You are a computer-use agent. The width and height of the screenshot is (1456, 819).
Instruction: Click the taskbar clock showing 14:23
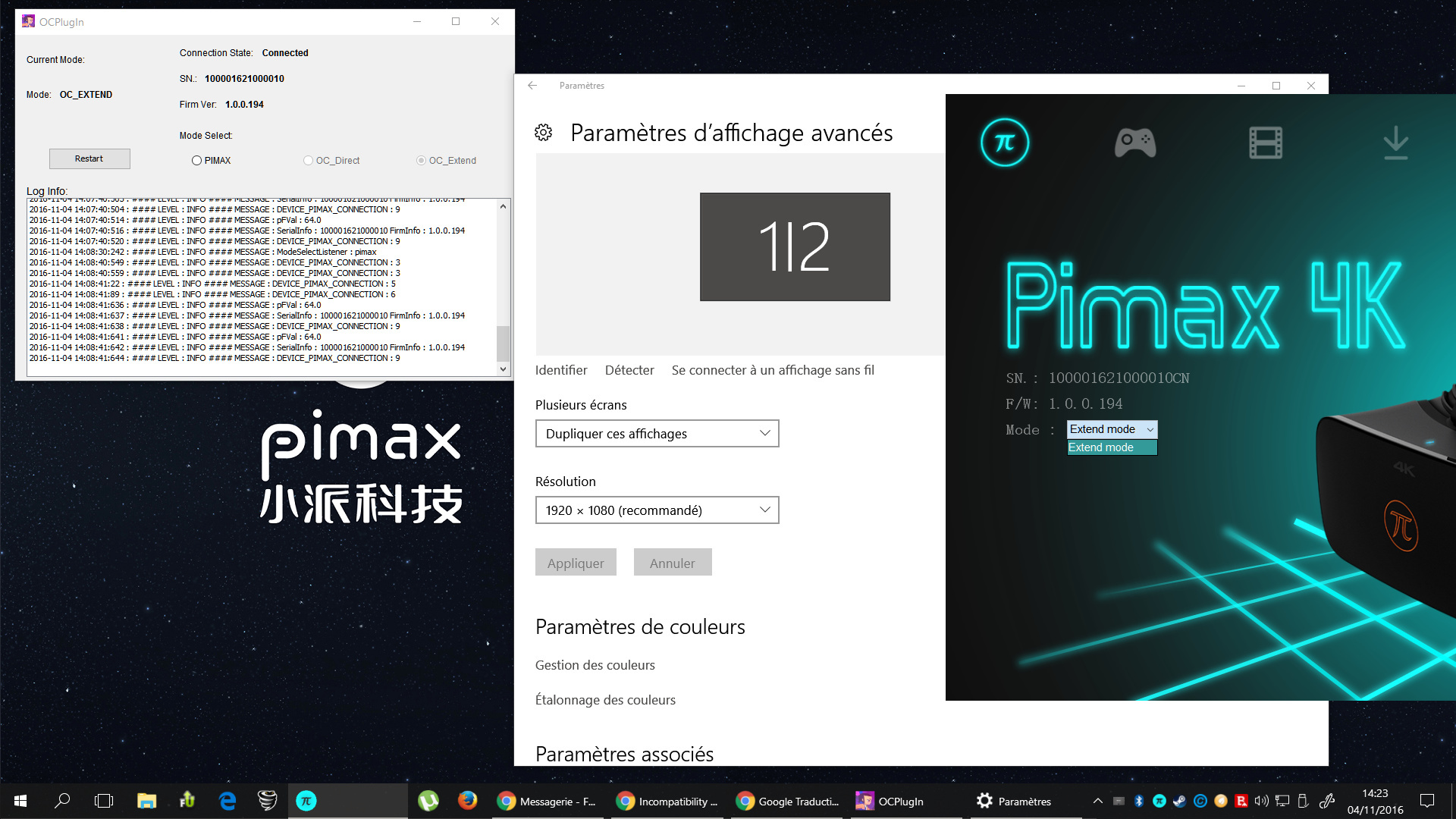click(1375, 802)
